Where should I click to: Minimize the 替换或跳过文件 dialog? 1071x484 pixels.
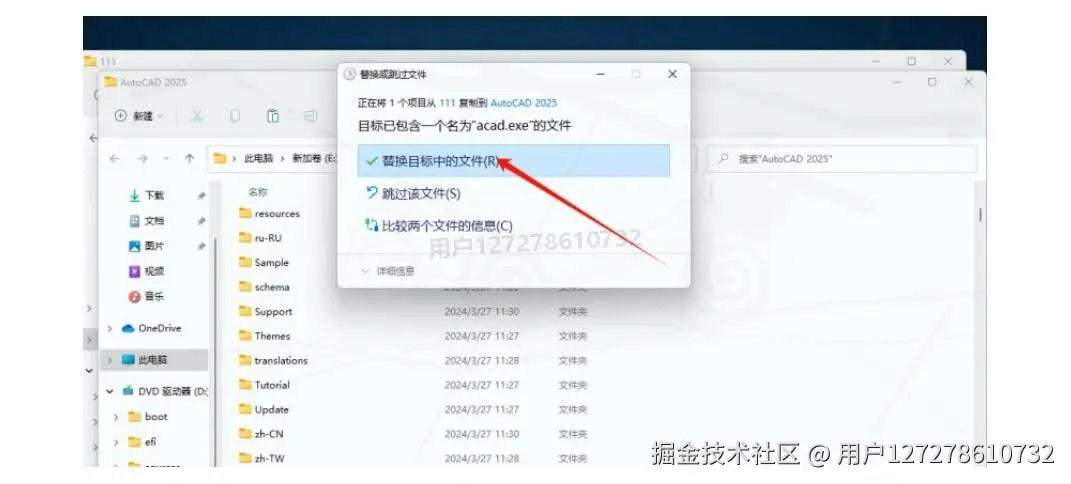pyautogui.click(x=599, y=74)
